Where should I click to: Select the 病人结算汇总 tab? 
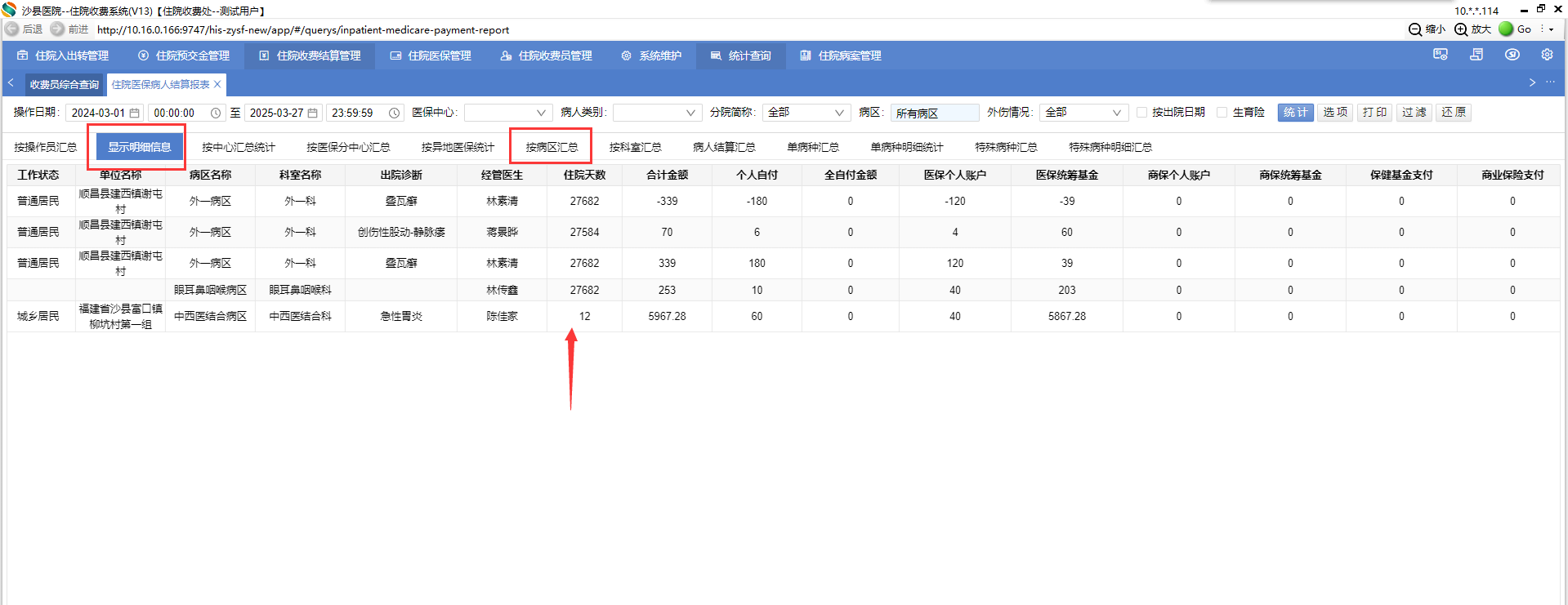pyautogui.click(x=724, y=147)
